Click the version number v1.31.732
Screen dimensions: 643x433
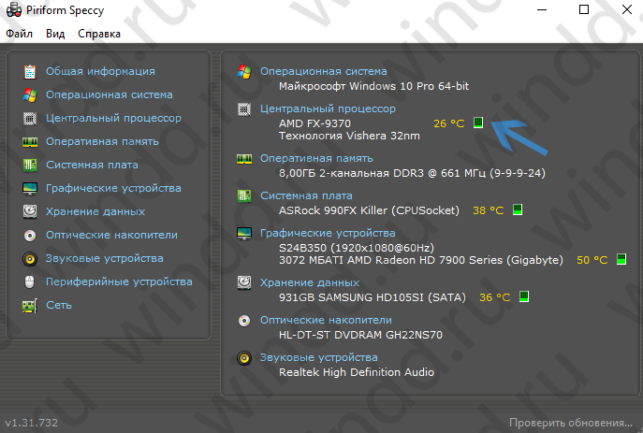point(32,423)
